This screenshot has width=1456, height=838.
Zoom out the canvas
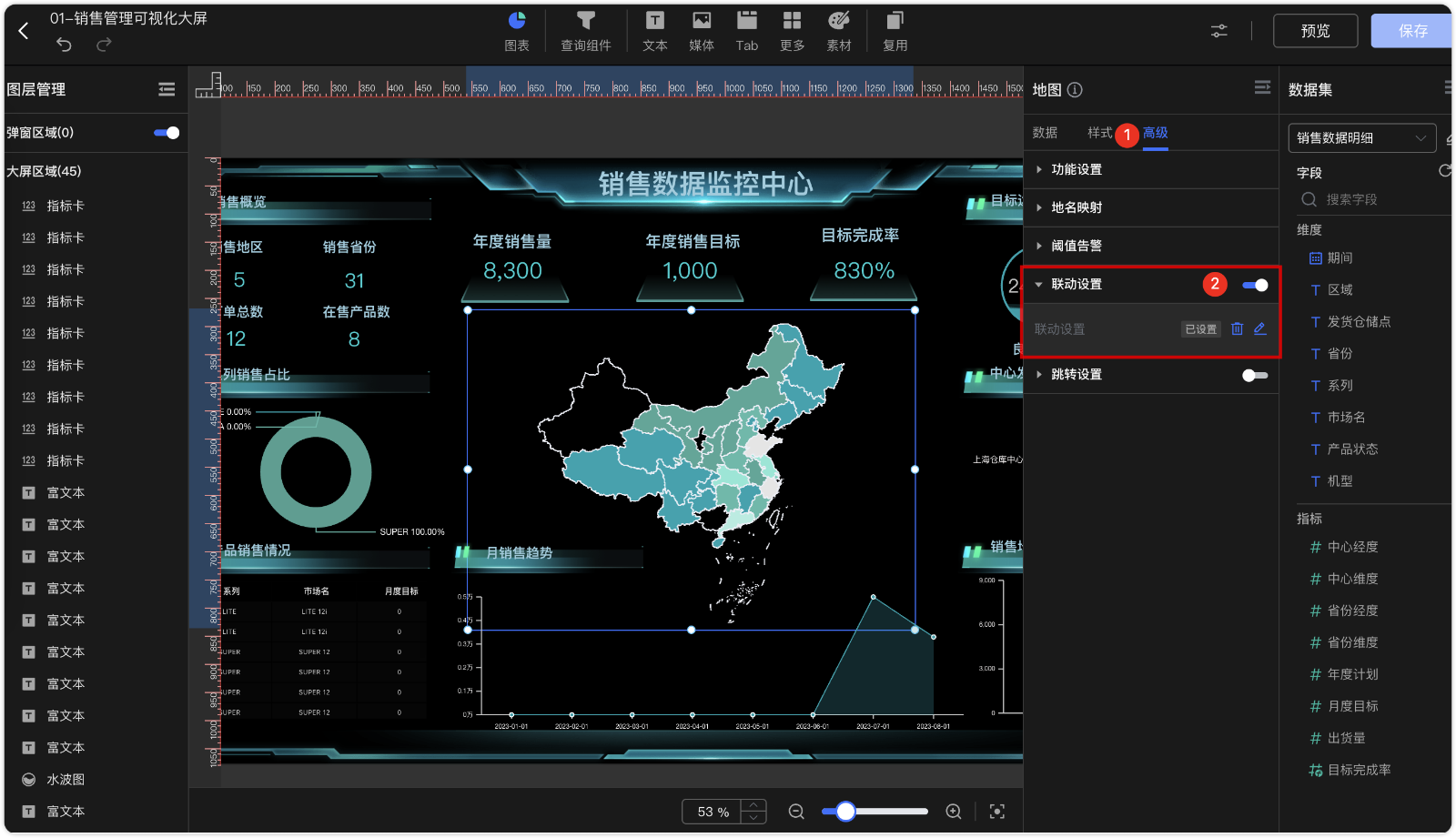click(796, 812)
